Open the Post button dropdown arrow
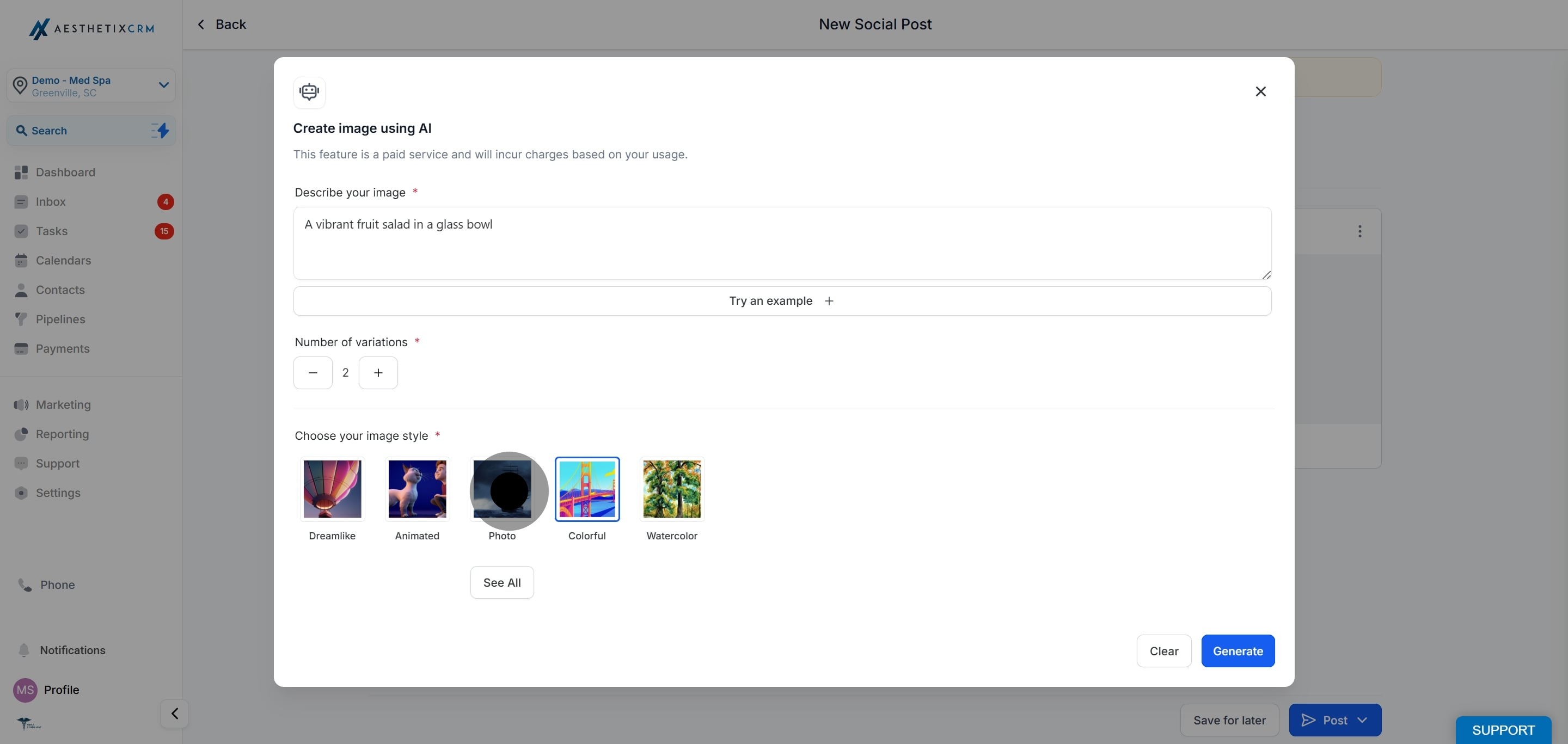The image size is (1568, 744). (1362, 720)
